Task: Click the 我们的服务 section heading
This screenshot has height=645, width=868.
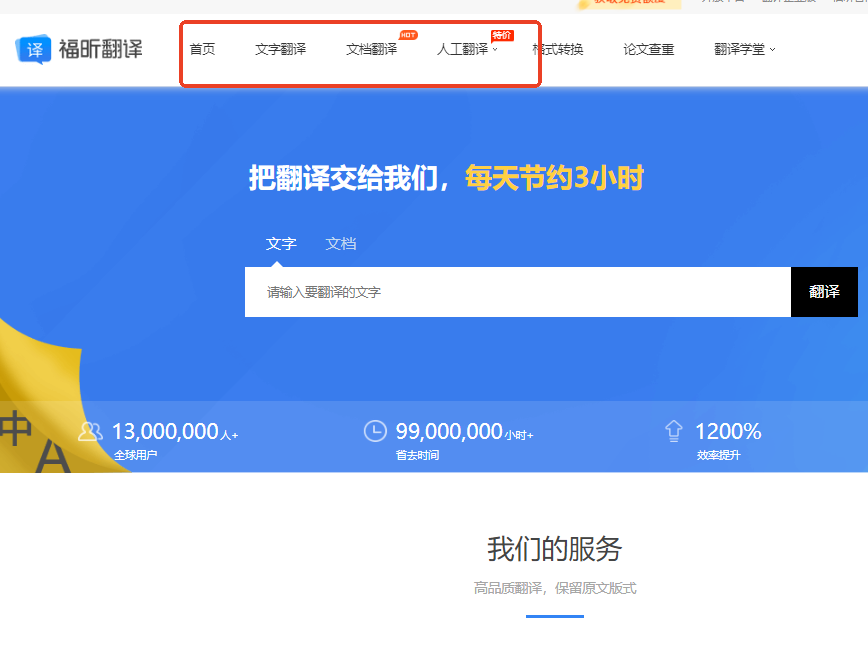Action: coord(555,549)
